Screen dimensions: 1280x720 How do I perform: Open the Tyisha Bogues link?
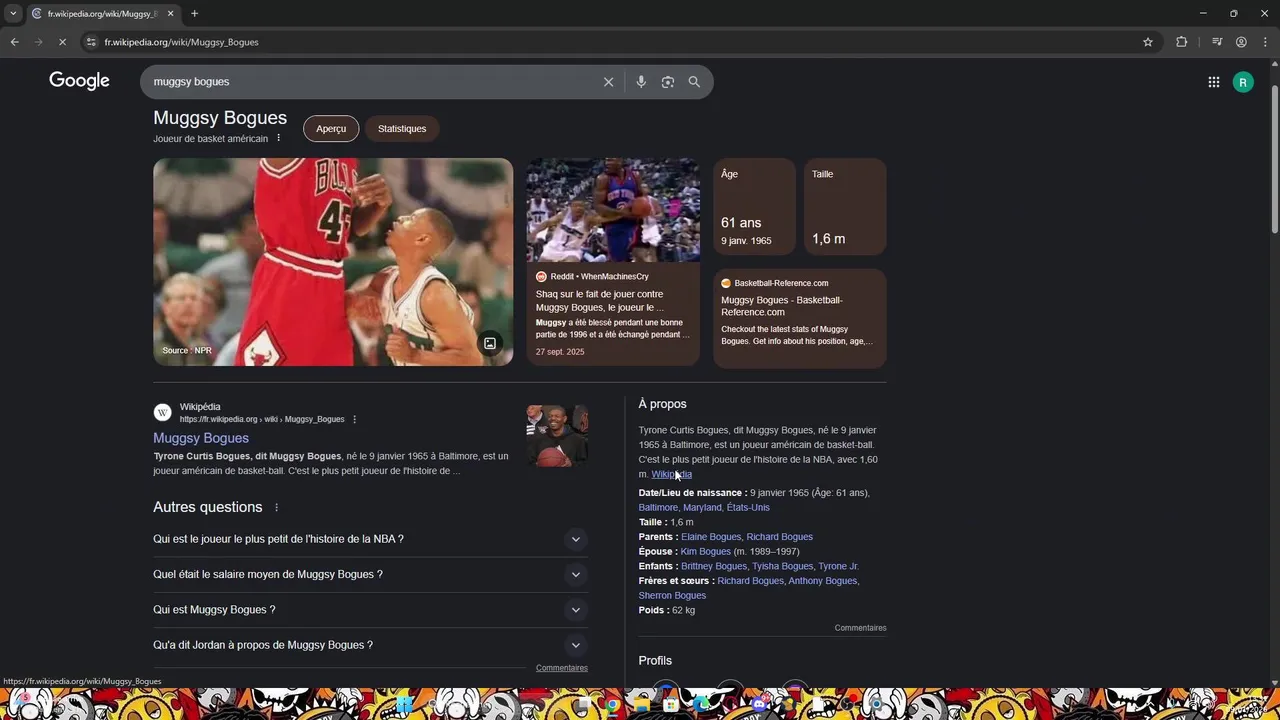pyautogui.click(x=782, y=566)
